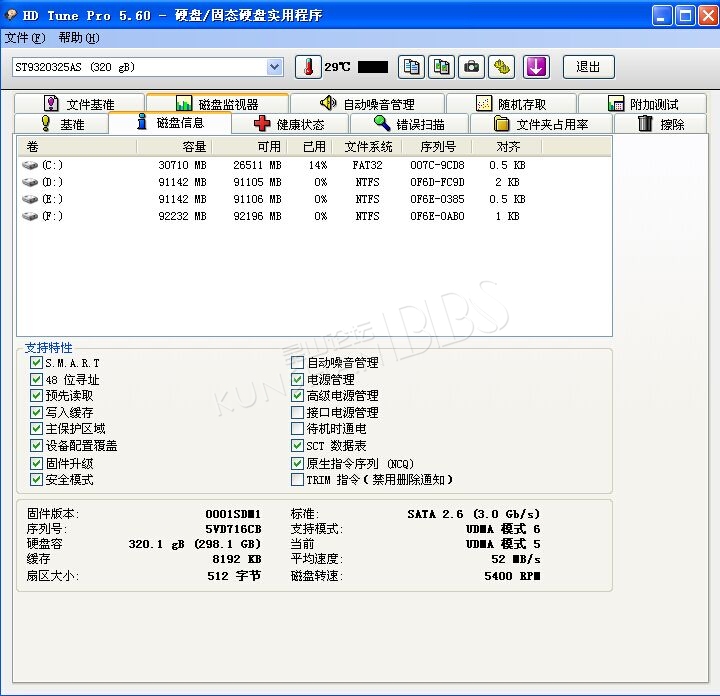Click the 卷 column header
Viewport: 720px width, 696px height.
pos(77,146)
